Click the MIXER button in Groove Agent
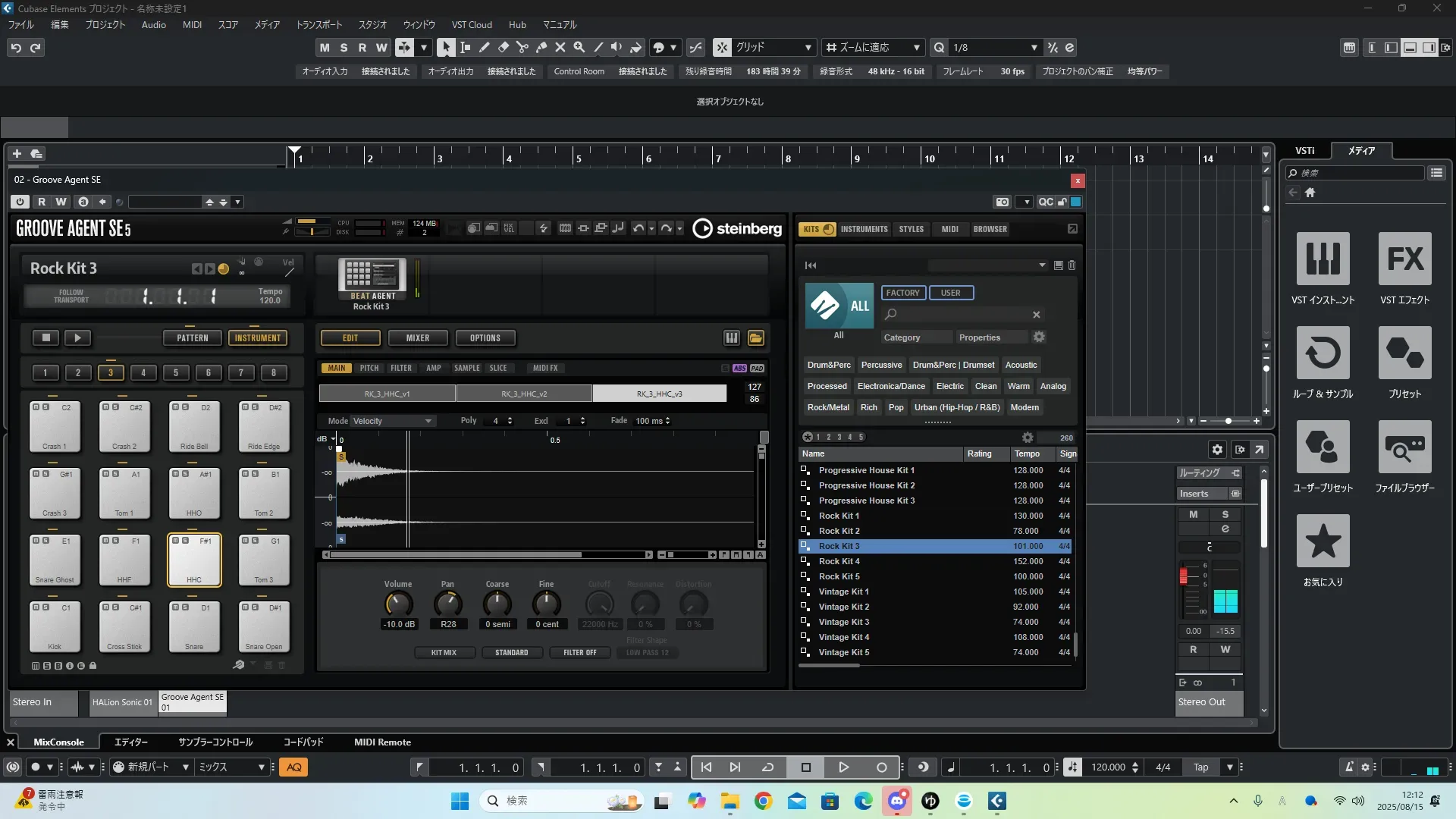 [417, 338]
